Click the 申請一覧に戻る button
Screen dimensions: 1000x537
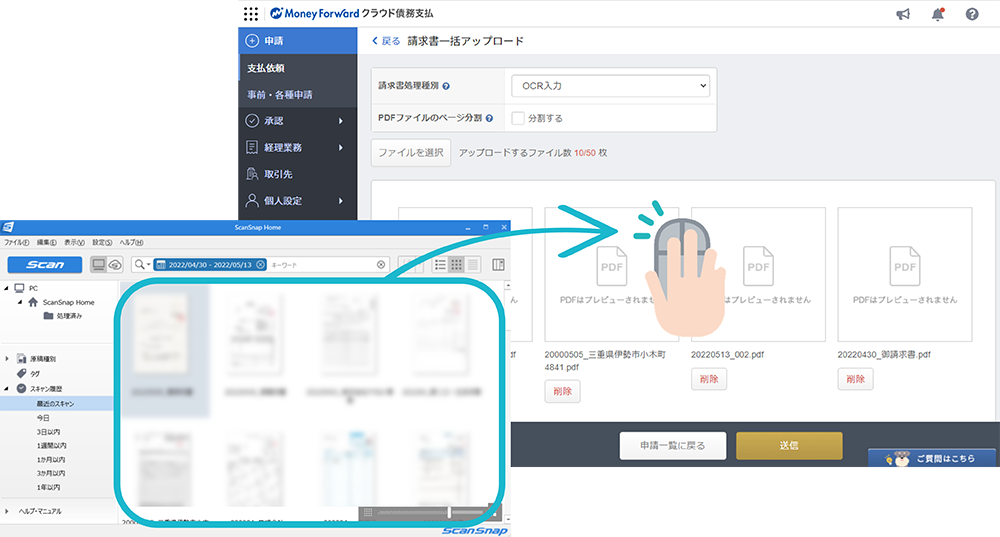pos(673,445)
